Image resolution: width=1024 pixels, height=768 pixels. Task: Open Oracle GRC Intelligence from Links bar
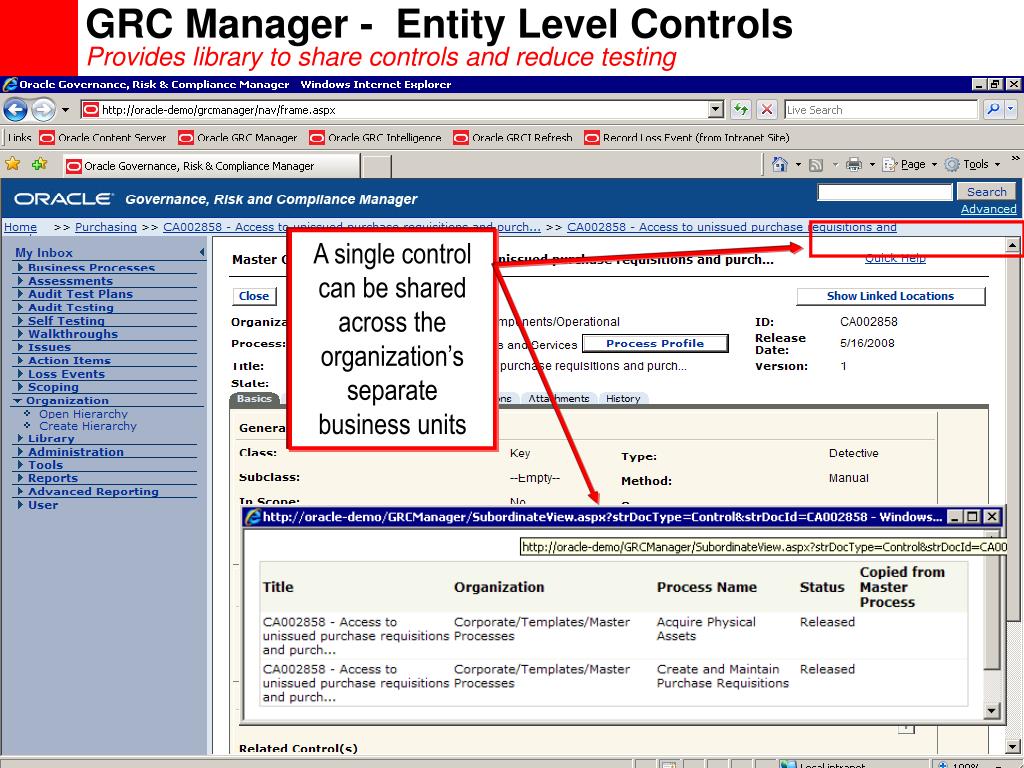(x=376, y=137)
